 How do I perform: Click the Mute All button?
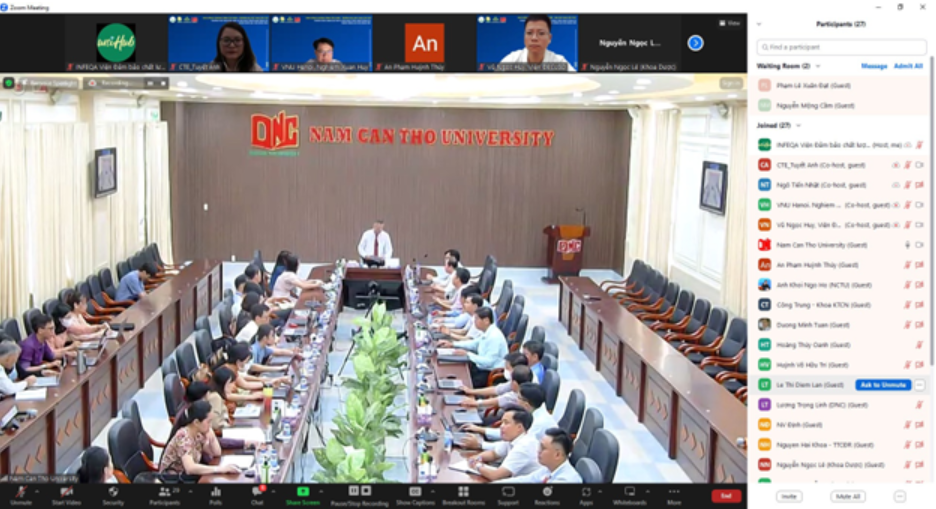(x=848, y=496)
